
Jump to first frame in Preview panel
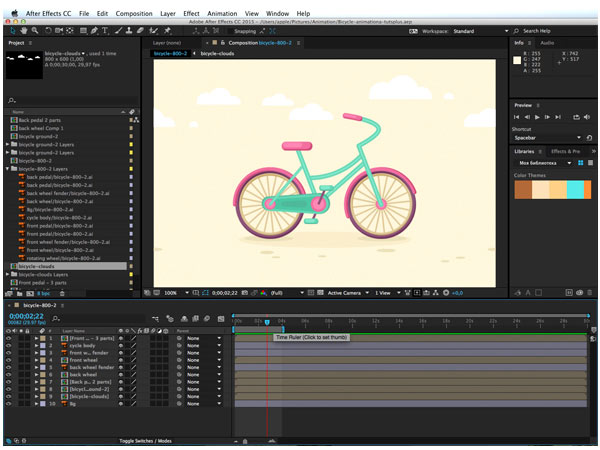pos(517,117)
